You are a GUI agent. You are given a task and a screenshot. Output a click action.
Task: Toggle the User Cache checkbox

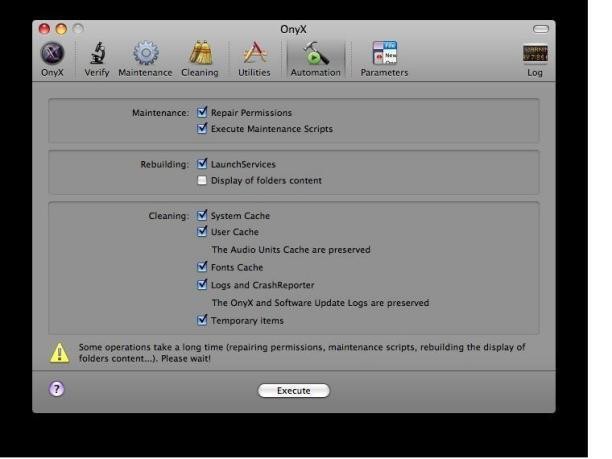202,231
